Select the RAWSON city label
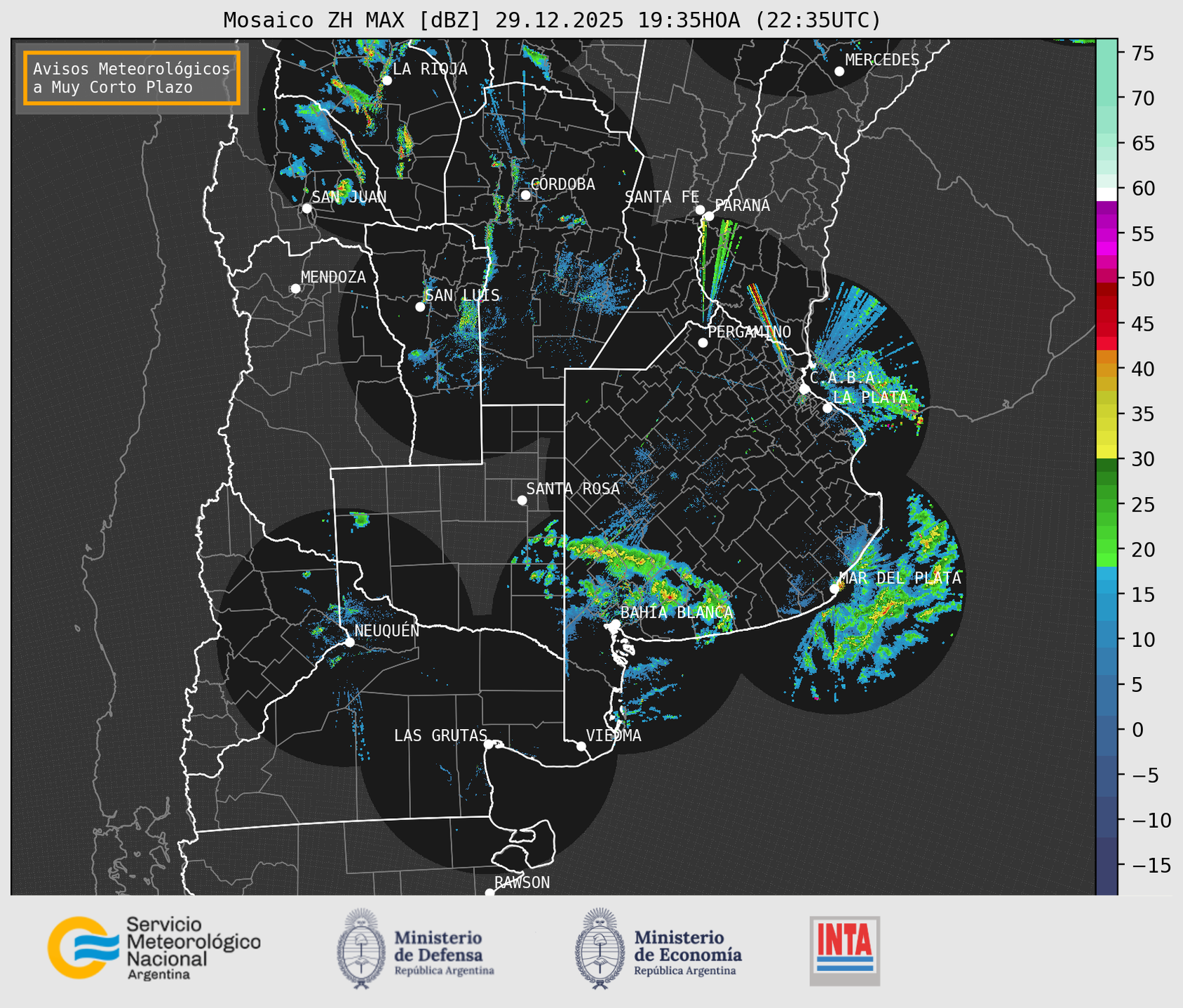Screen dimensions: 1183x1008 click(522, 883)
